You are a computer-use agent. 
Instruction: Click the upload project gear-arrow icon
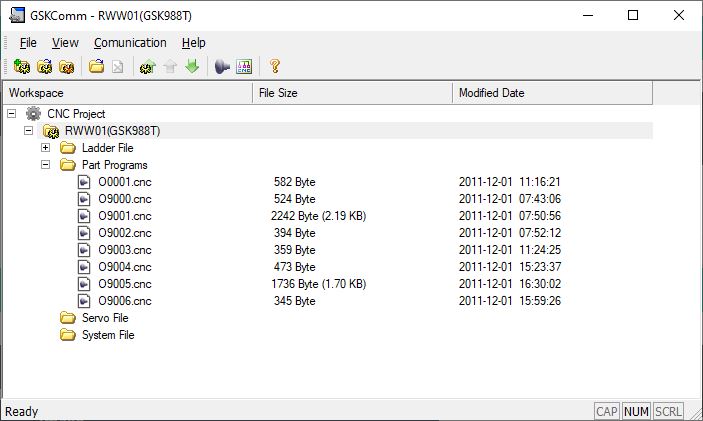pyautogui.click(x=148, y=67)
